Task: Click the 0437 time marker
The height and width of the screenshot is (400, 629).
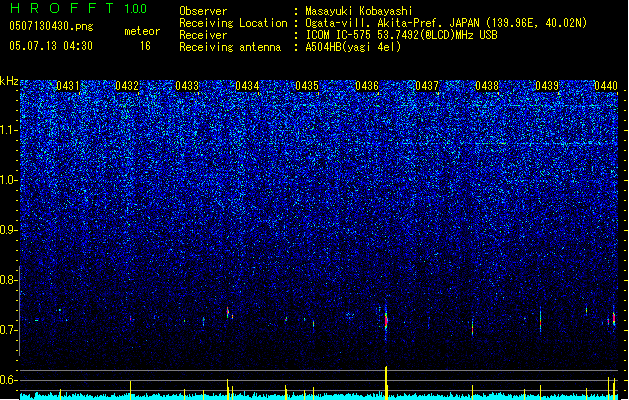Action: tap(427, 86)
